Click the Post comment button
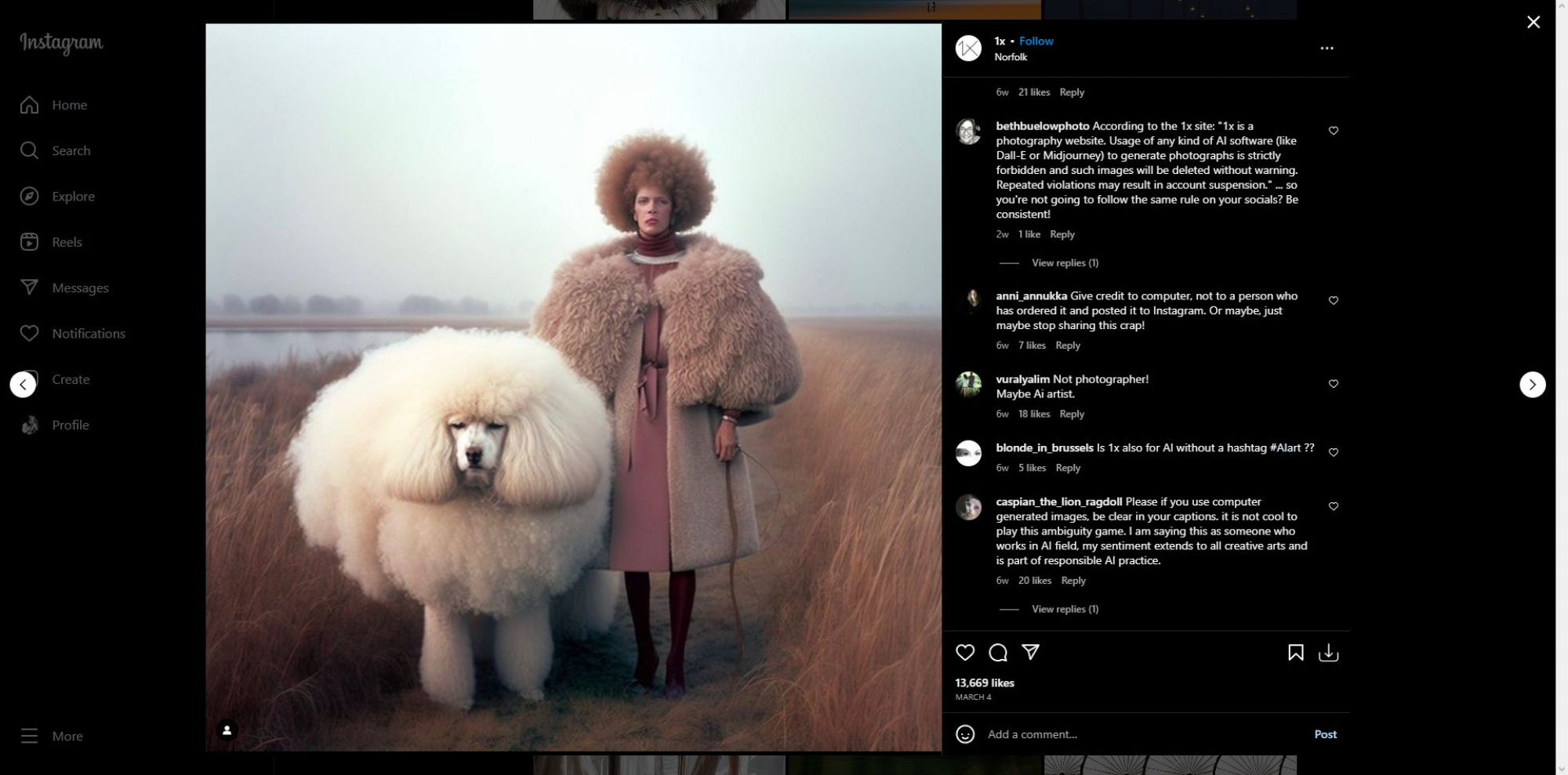The height and width of the screenshot is (775, 1568). pos(1325,734)
